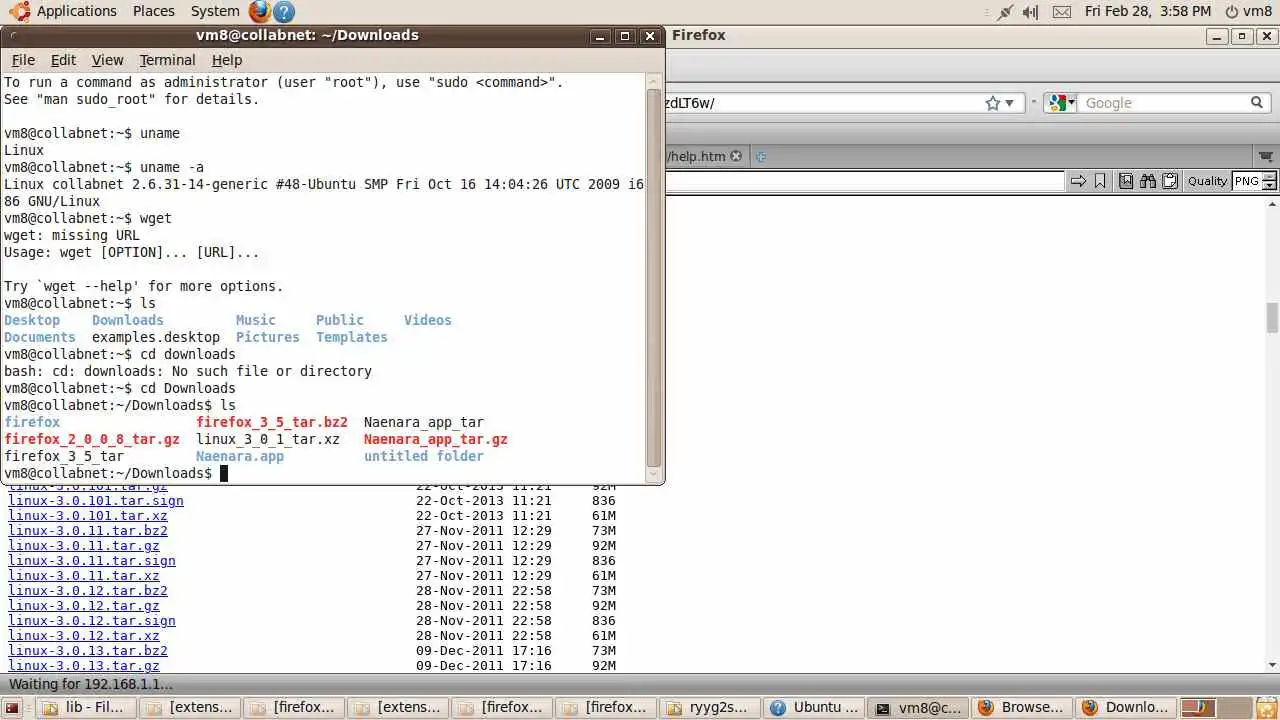
Task: Open linux-3.0.11.tar.bz2 link
Action: coord(88,531)
